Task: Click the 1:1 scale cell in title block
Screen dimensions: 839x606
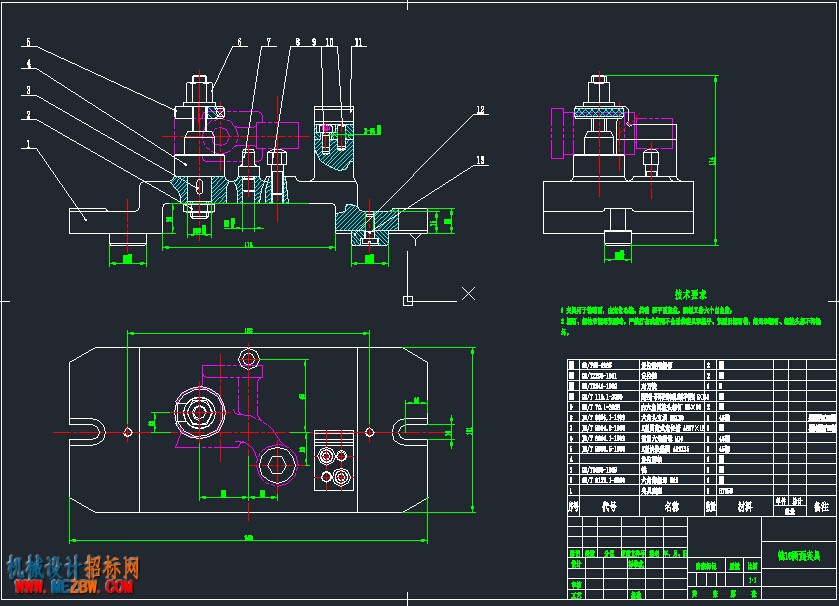Action: click(752, 580)
